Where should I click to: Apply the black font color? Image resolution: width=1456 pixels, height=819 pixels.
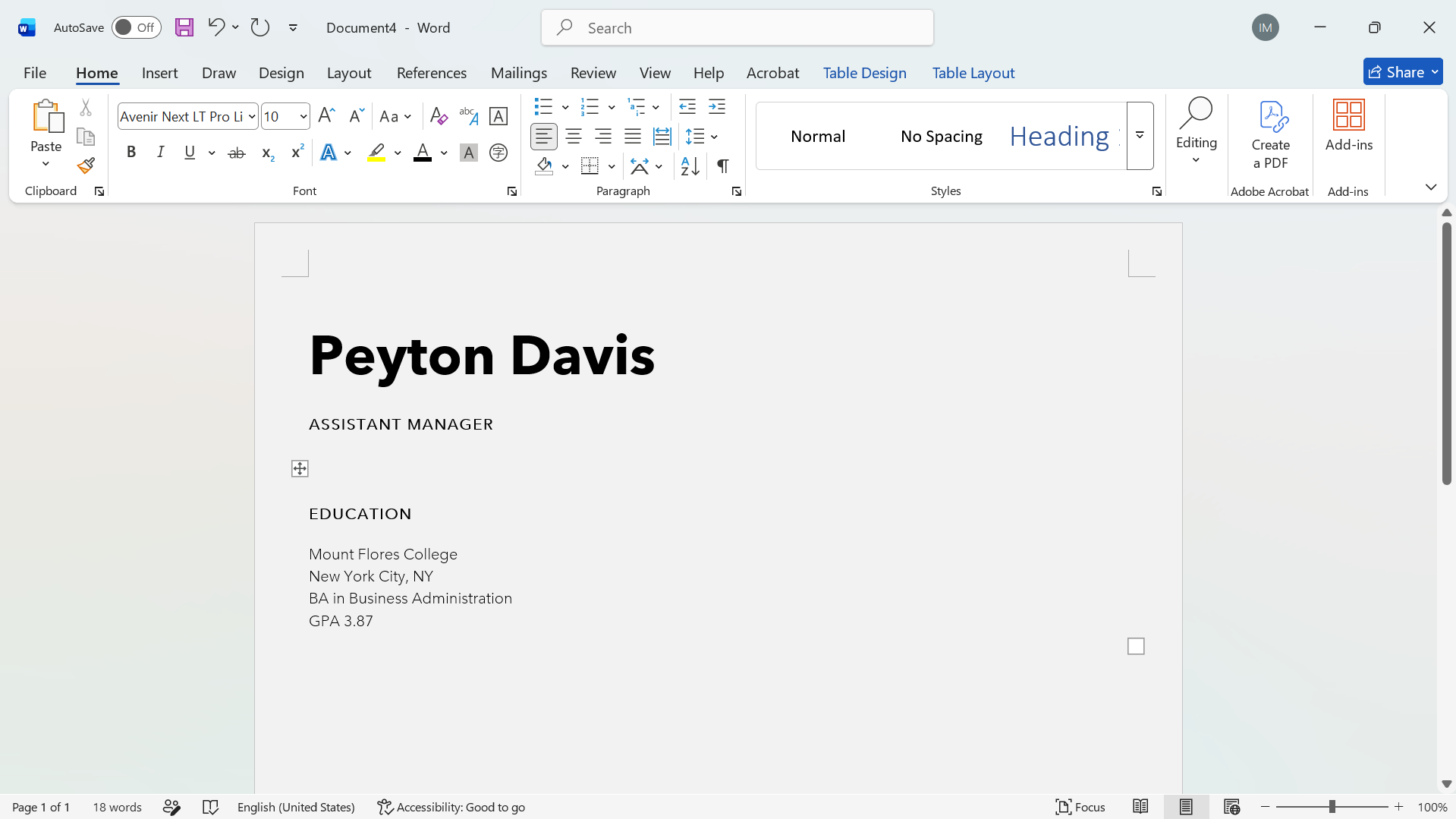pyautogui.click(x=423, y=153)
